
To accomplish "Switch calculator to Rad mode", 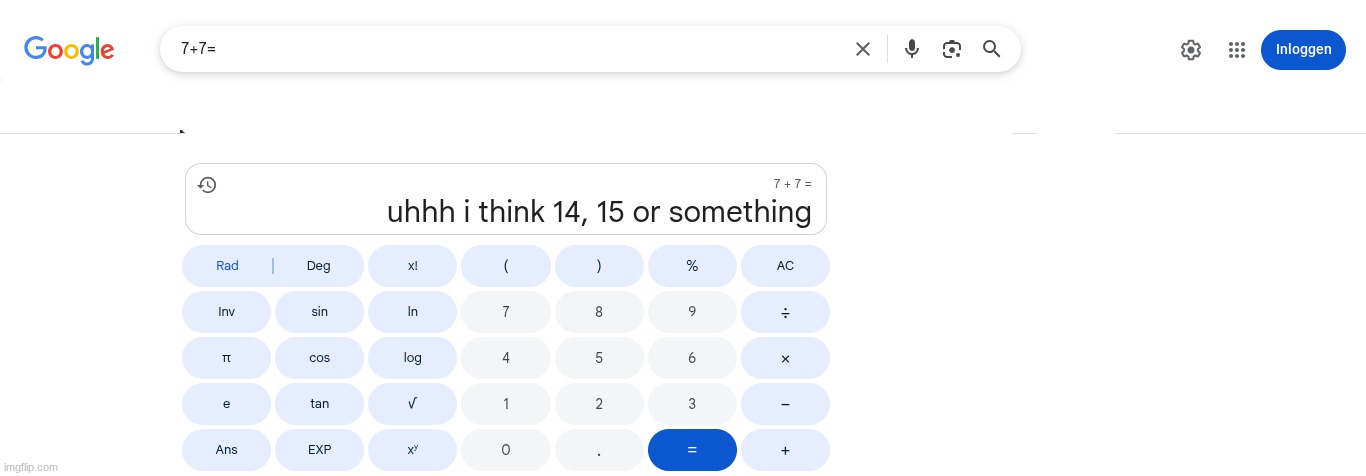I will tap(227, 266).
